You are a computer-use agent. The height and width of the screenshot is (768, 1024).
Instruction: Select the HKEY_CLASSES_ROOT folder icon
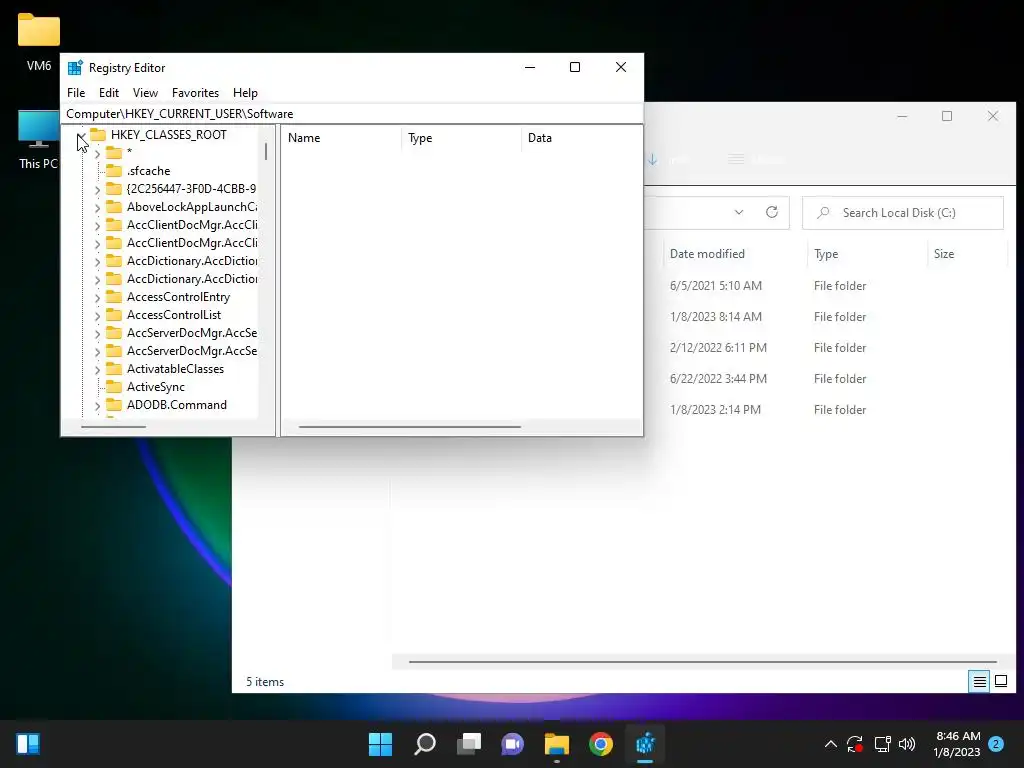pyautogui.click(x=98, y=135)
